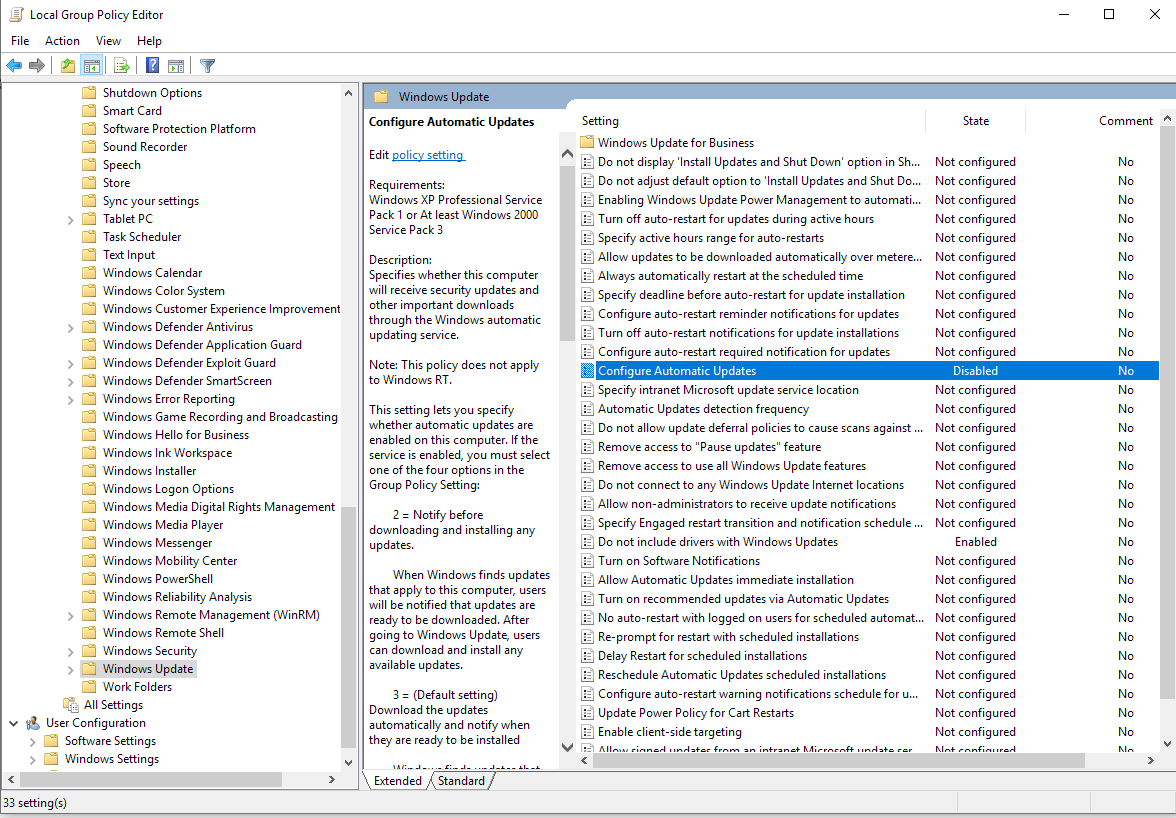Open the View menu
The width and height of the screenshot is (1176, 818).
(108, 40)
